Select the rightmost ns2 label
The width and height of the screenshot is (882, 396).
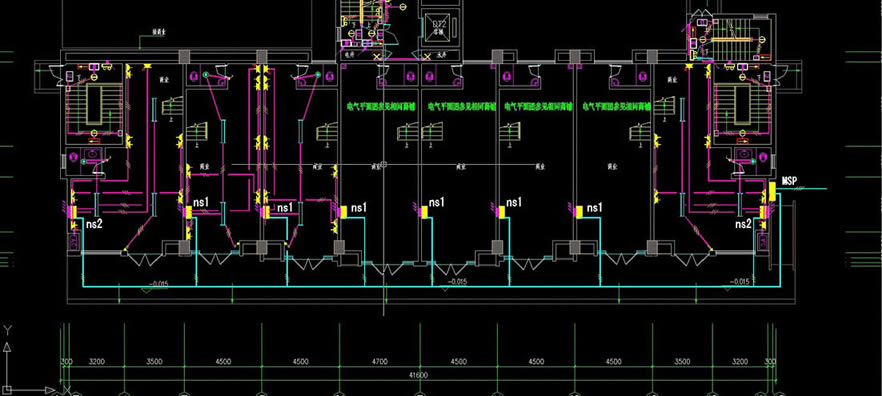(743, 224)
